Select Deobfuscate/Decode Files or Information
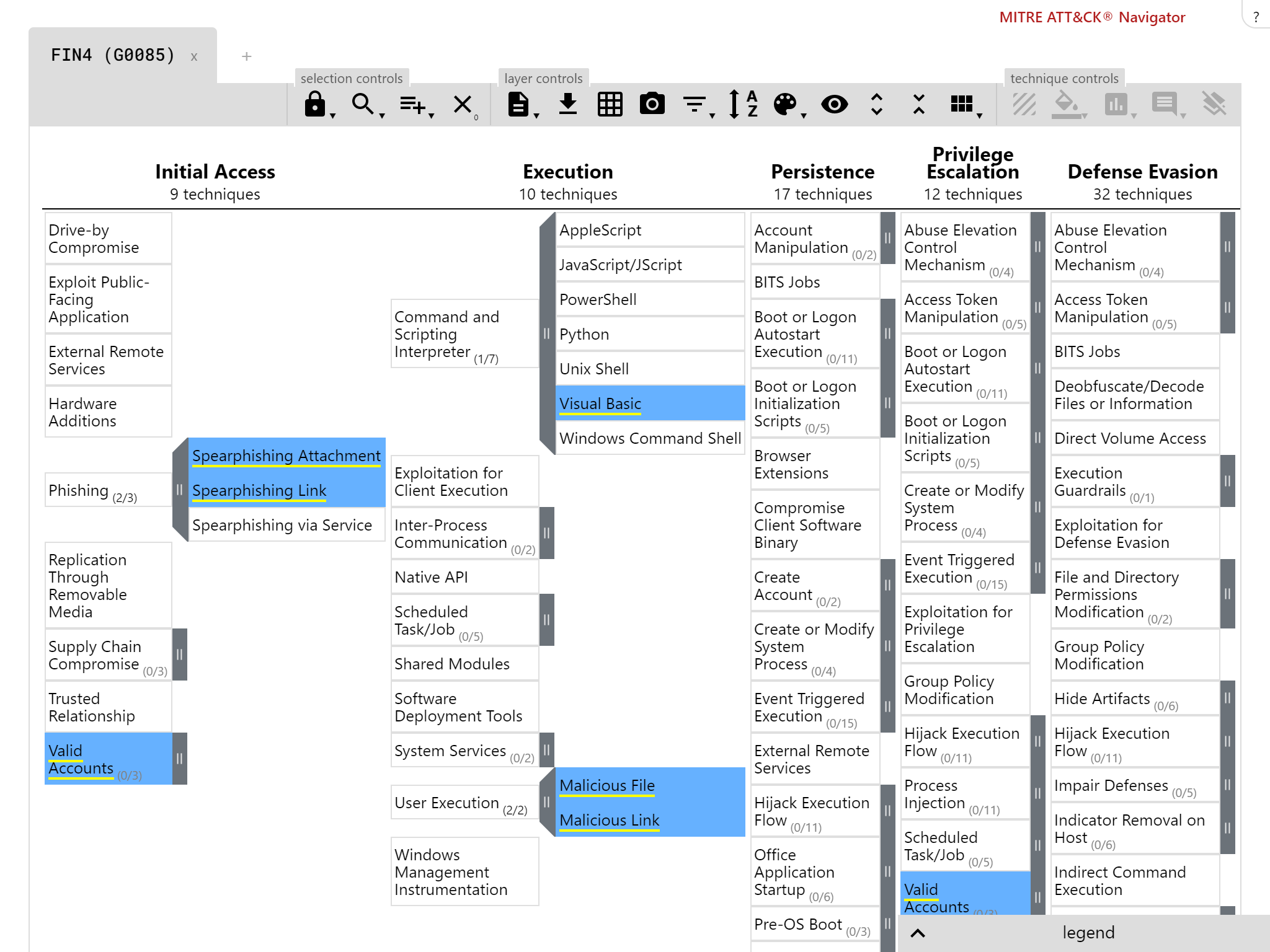This screenshot has width=1270, height=952. (1135, 395)
